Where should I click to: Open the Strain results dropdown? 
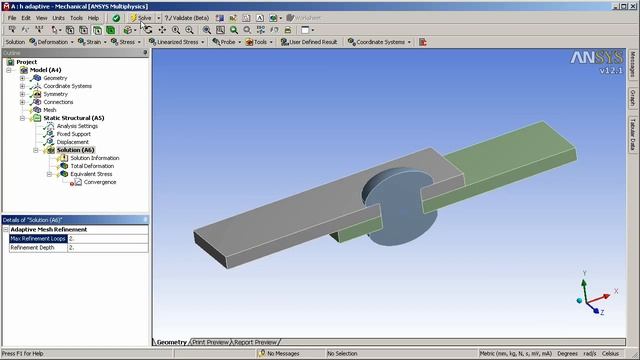coord(105,42)
